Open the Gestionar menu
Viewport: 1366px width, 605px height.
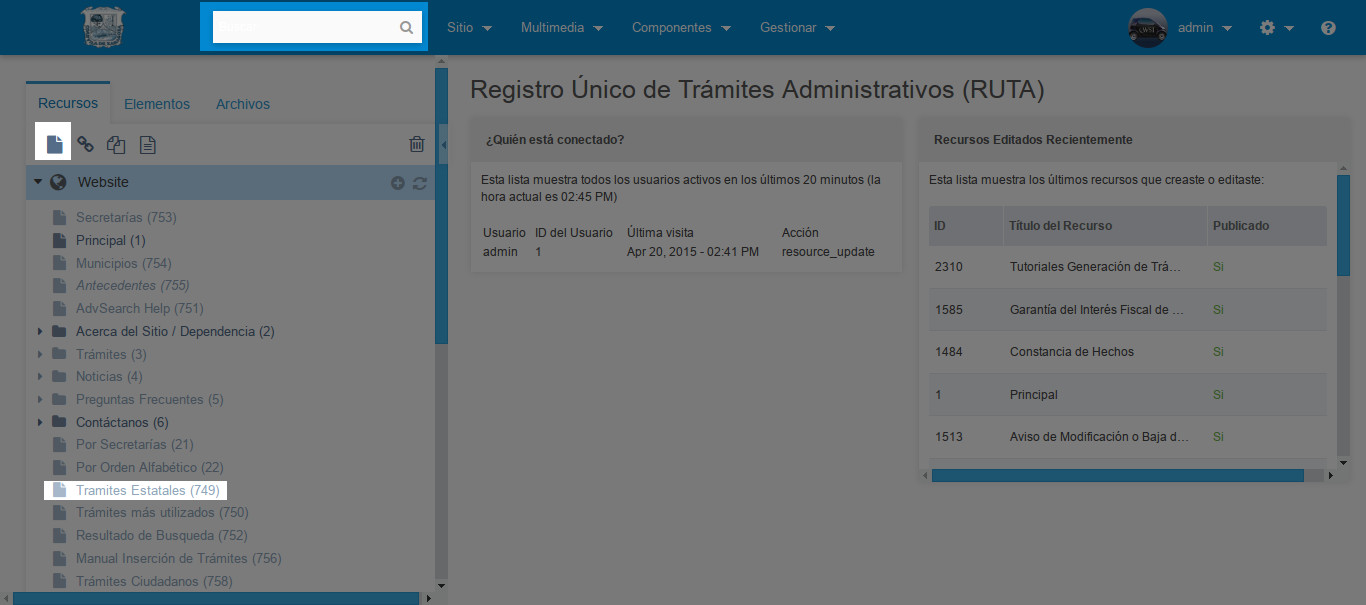pyautogui.click(x=797, y=28)
